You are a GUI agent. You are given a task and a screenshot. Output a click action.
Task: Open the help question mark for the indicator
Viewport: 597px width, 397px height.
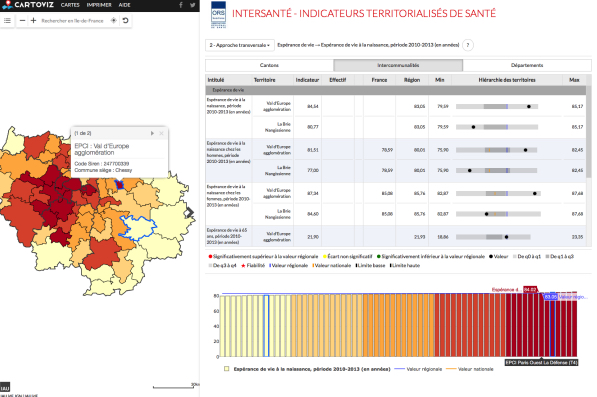tap(468, 45)
